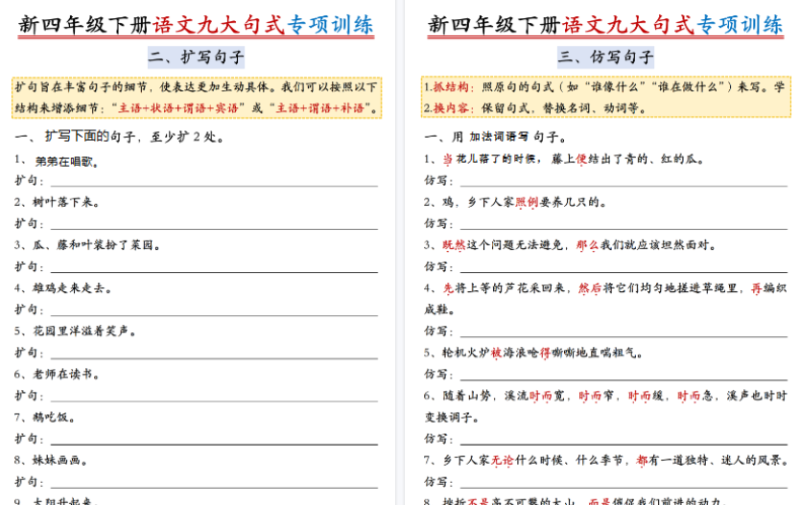Click the red word "先" before "将上等的芦花"
The image size is (800, 505).
pos(448,289)
